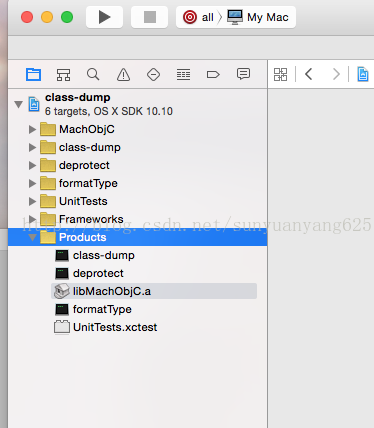Viewport: 374px width, 428px height.
Task: Click the project file icon in jump bar
Action: click(363, 74)
